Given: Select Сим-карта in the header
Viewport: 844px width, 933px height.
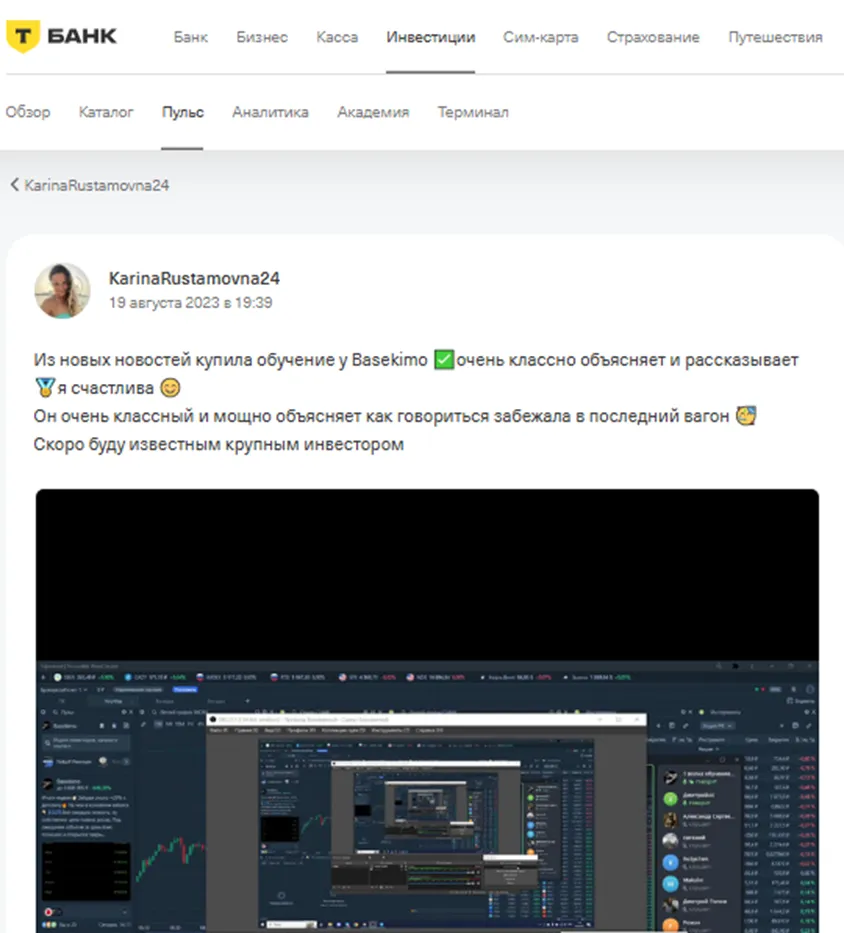Looking at the screenshot, I should 540,37.
